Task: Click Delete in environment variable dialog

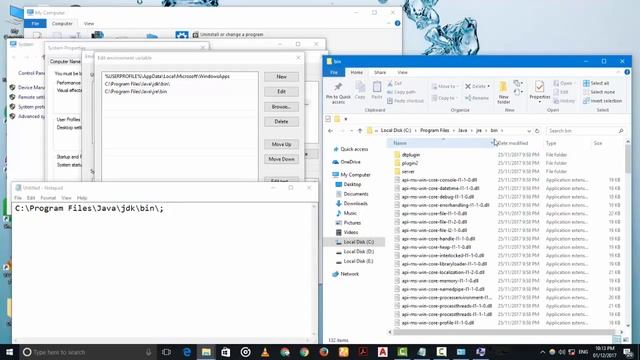Action: pyautogui.click(x=281, y=122)
